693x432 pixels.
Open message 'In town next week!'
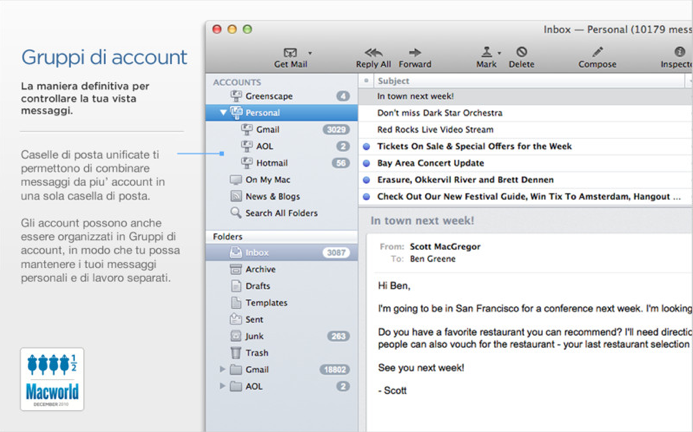coord(525,96)
